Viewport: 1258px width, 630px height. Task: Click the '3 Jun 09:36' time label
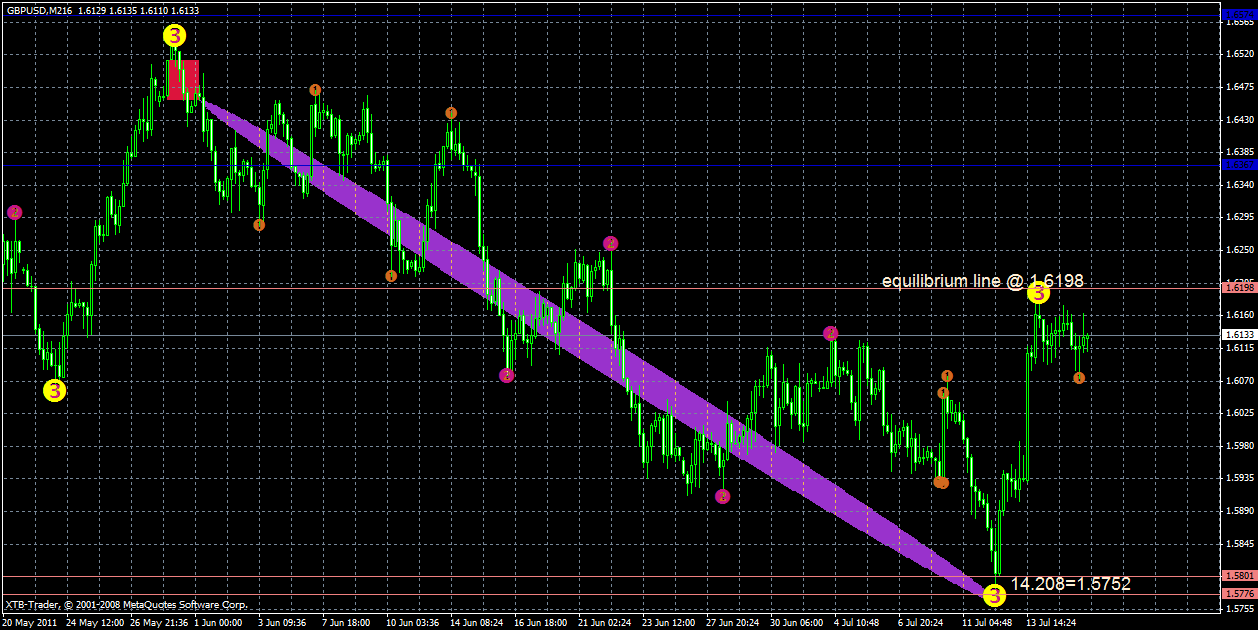coord(283,622)
